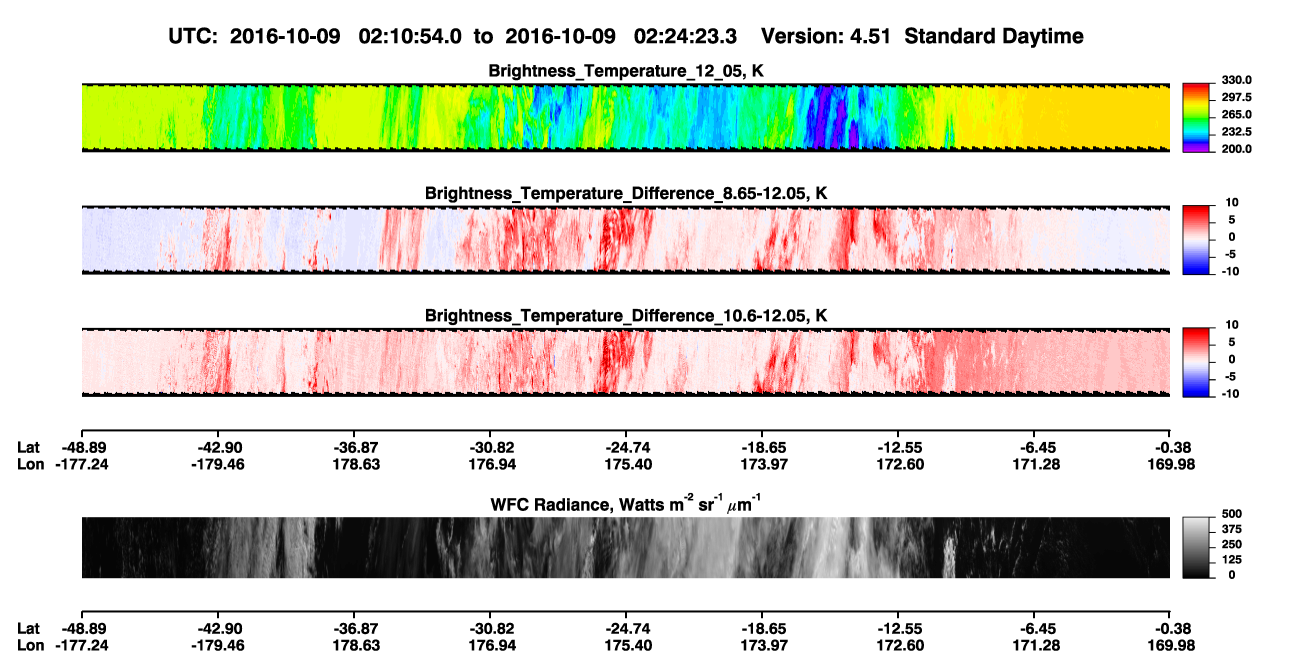The width and height of the screenshot is (1300, 667).
Task: Click upper axis longitude value 176.94
Action: (490, 464)
